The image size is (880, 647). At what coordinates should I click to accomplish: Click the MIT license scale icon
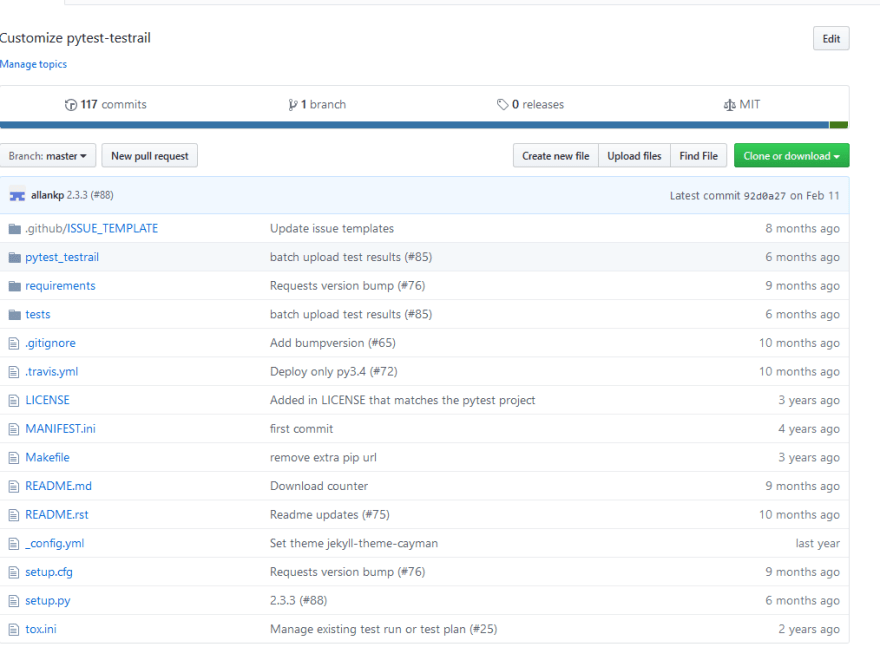pyautogui.click(x=729, y=105)
